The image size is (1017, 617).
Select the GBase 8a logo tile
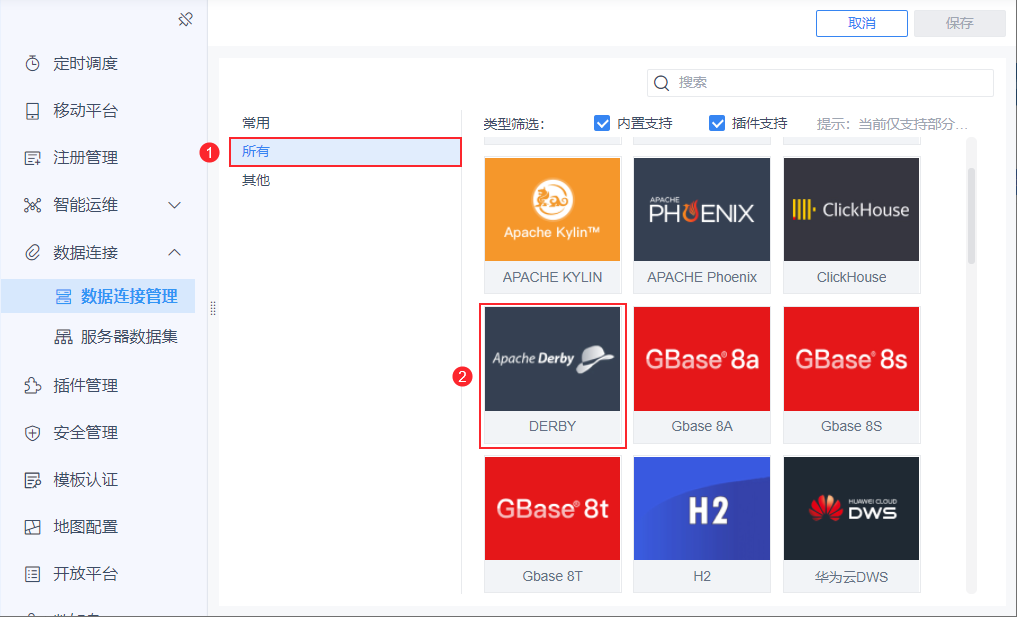click(x=702, y=359)
